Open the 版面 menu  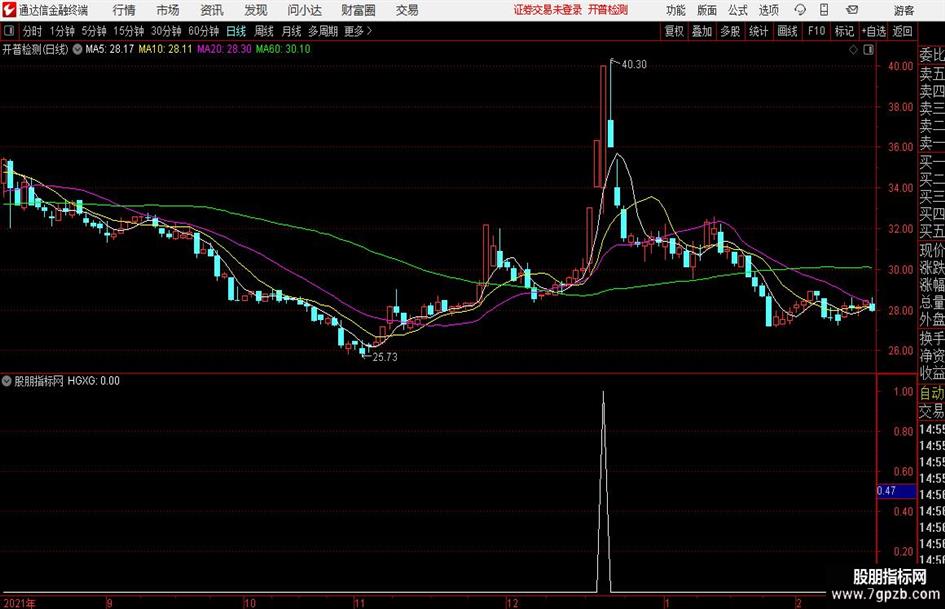click(706, 10)
